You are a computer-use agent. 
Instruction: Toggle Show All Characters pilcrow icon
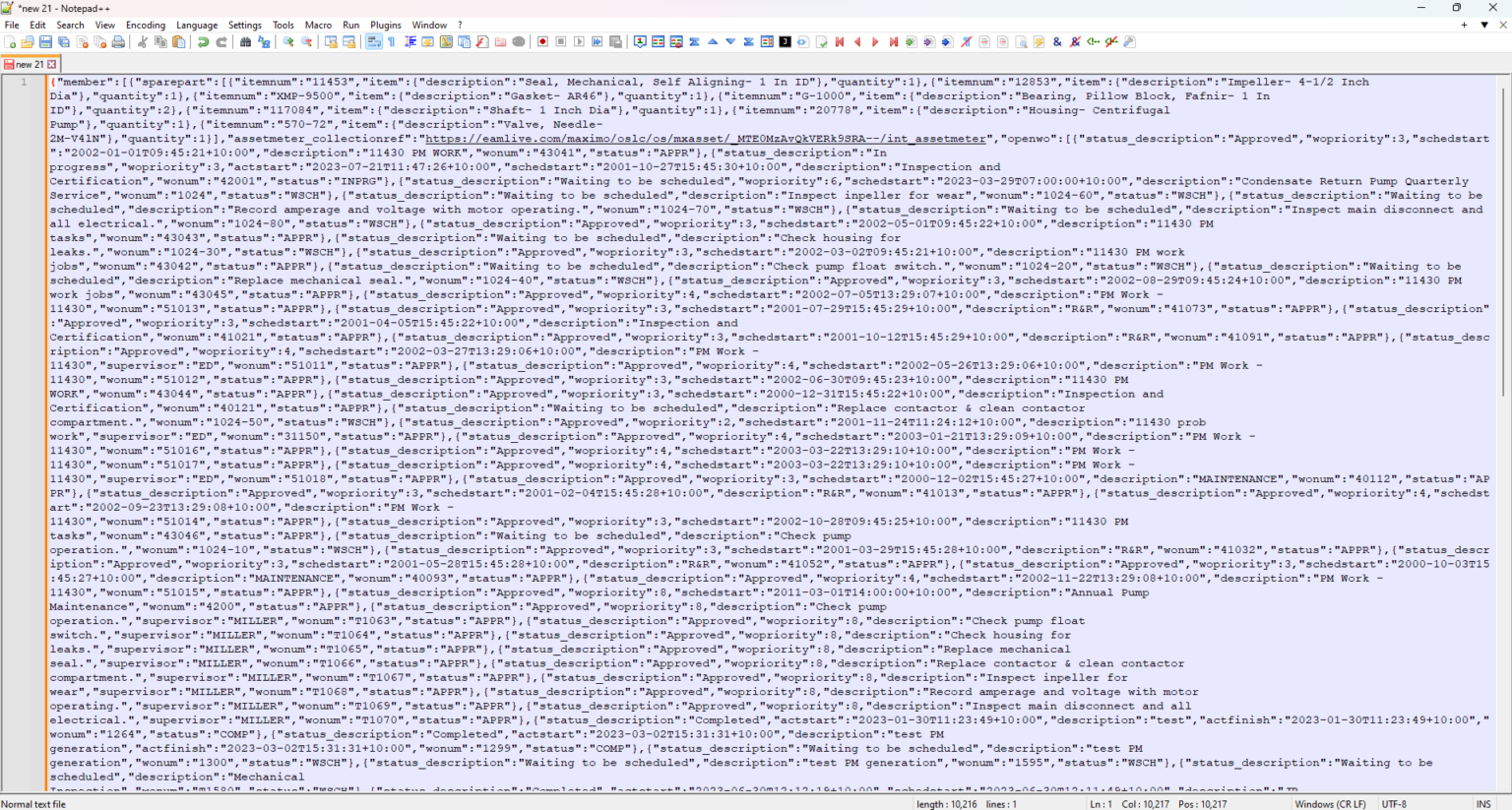392,42
